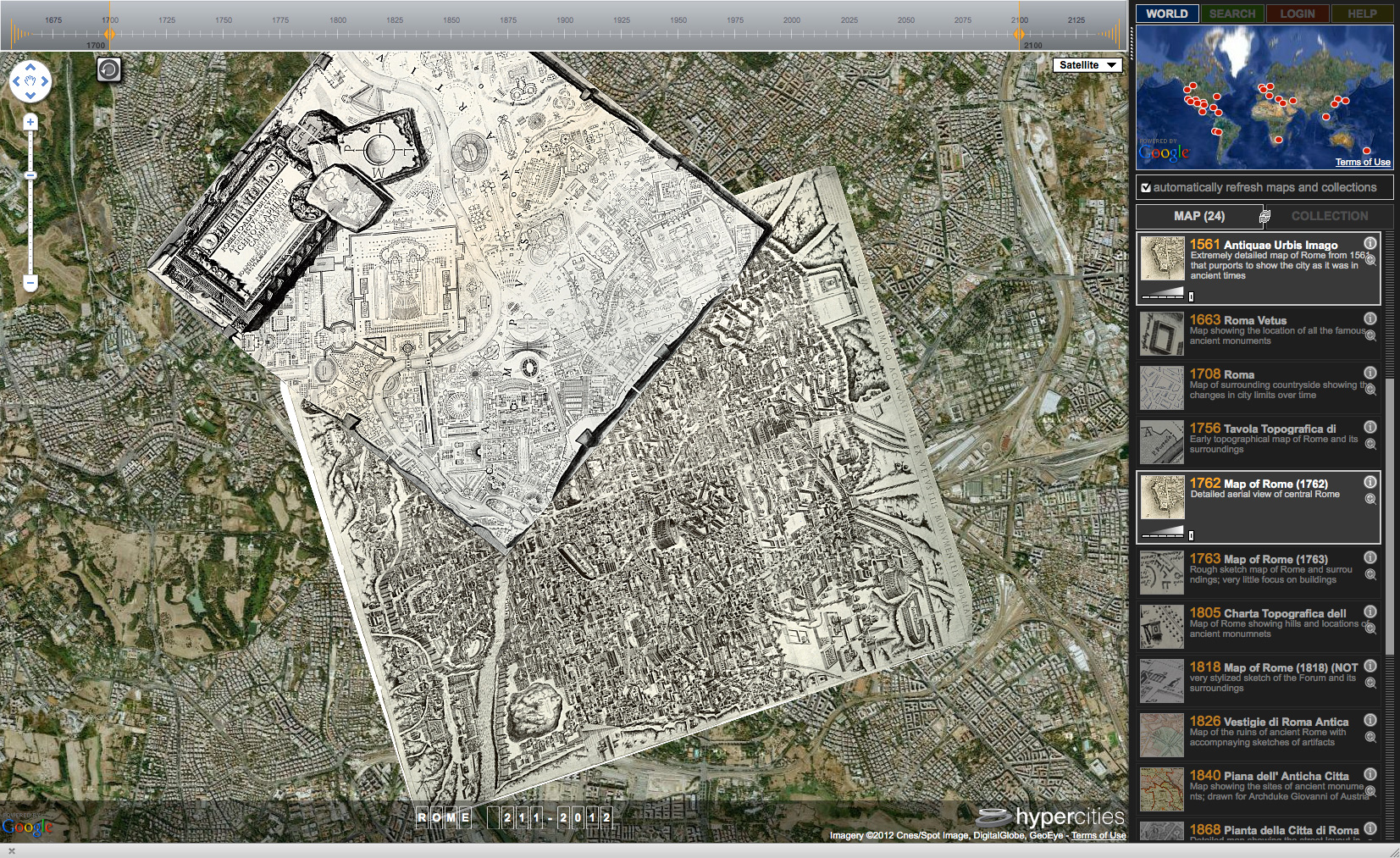This screenshot has width=1400, height=858.
Task: Click the hypercities logo
Action: pos(1051,817)
